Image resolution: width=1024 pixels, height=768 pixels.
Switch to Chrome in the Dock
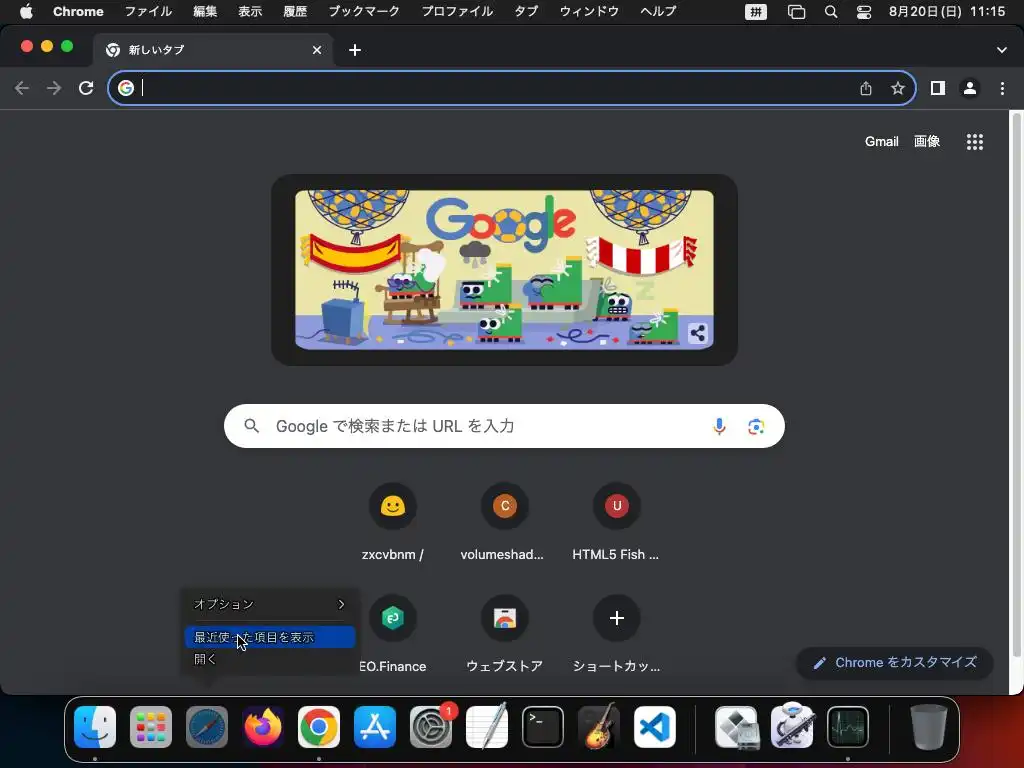coord(319,727)
